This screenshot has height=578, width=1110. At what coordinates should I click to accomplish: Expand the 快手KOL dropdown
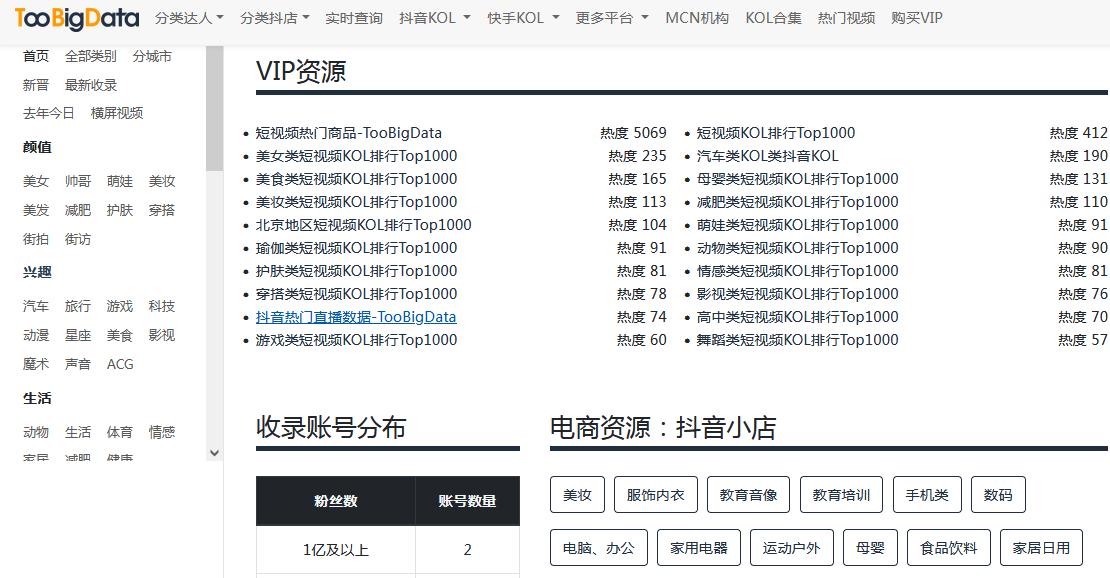pos(522,17)
